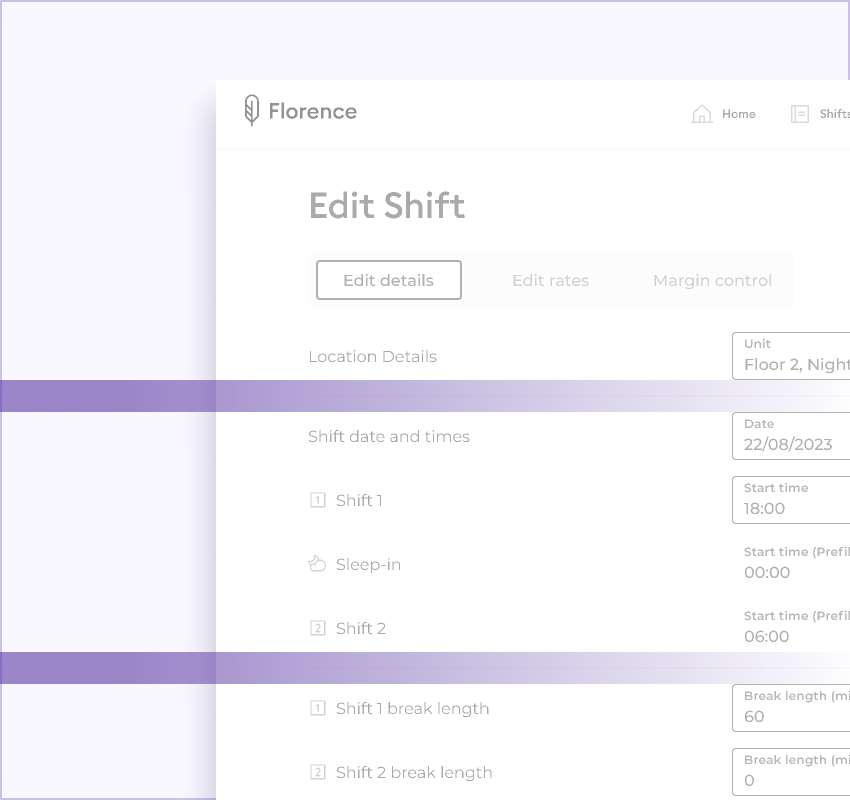
Task: Click the numbered 1 icon beside Shift 1
Action: tap(318, 500)
